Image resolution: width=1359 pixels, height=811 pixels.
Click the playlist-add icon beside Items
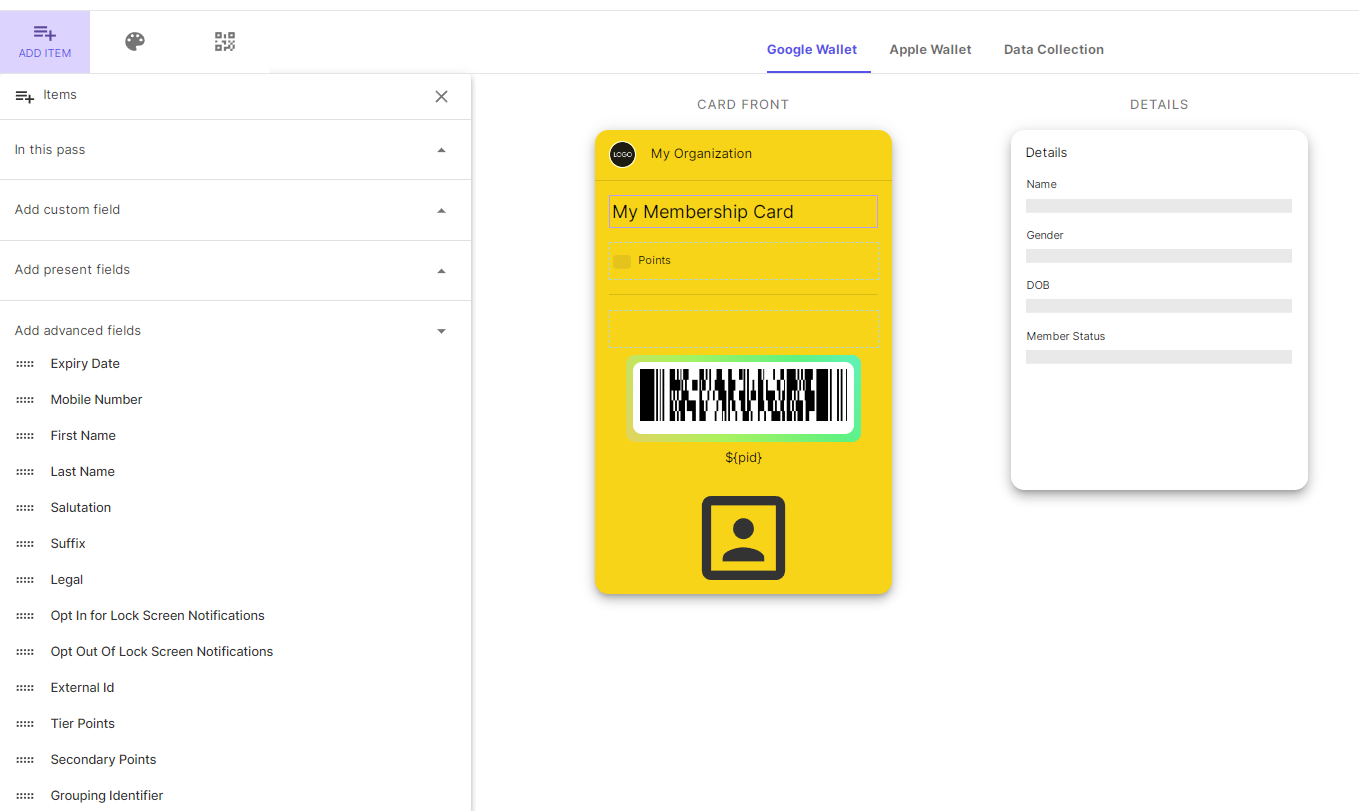tap(24, 96)
